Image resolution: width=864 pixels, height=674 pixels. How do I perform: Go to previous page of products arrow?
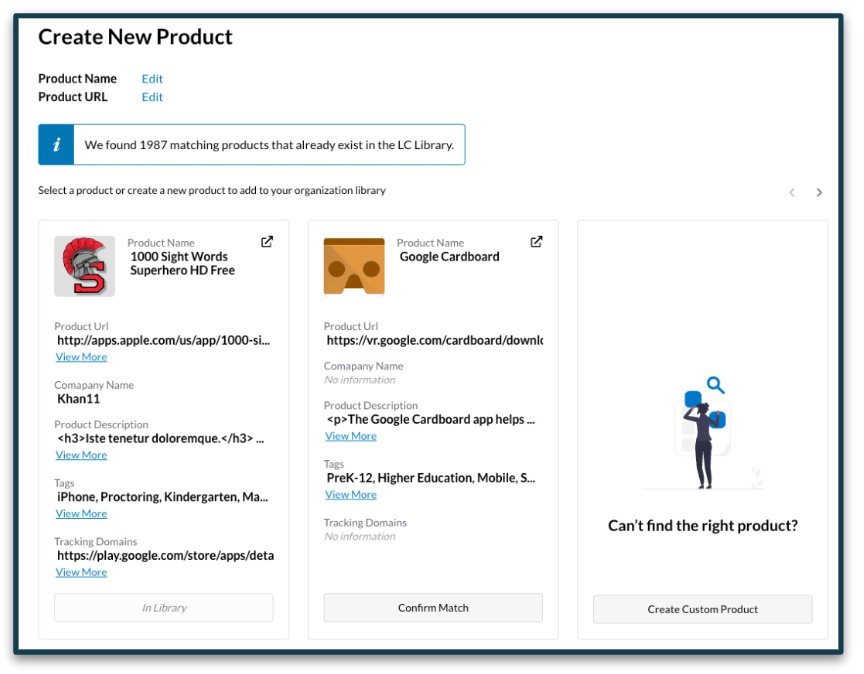point(792,192)
